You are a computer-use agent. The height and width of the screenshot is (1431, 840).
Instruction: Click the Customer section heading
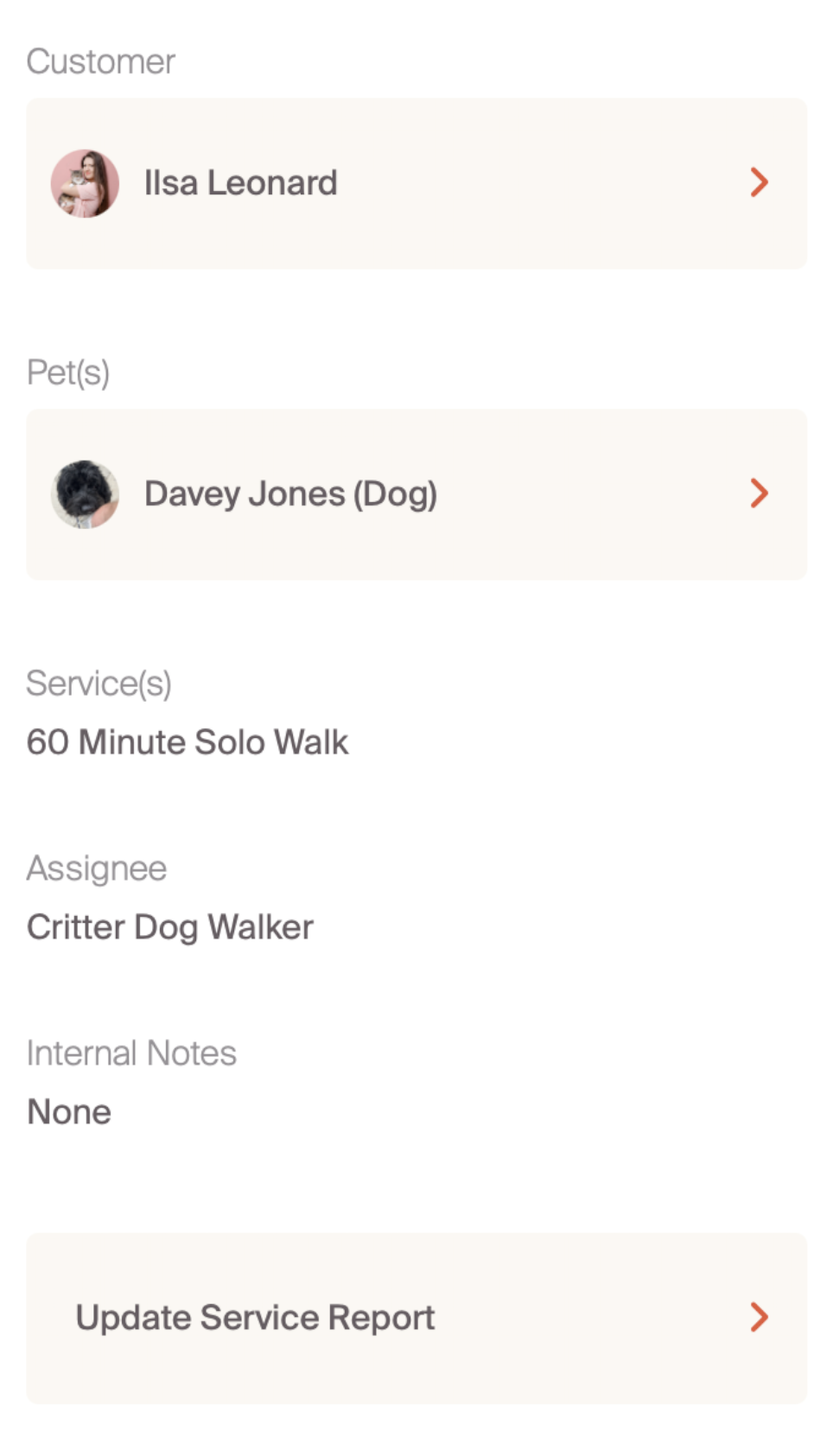point(100,62)
